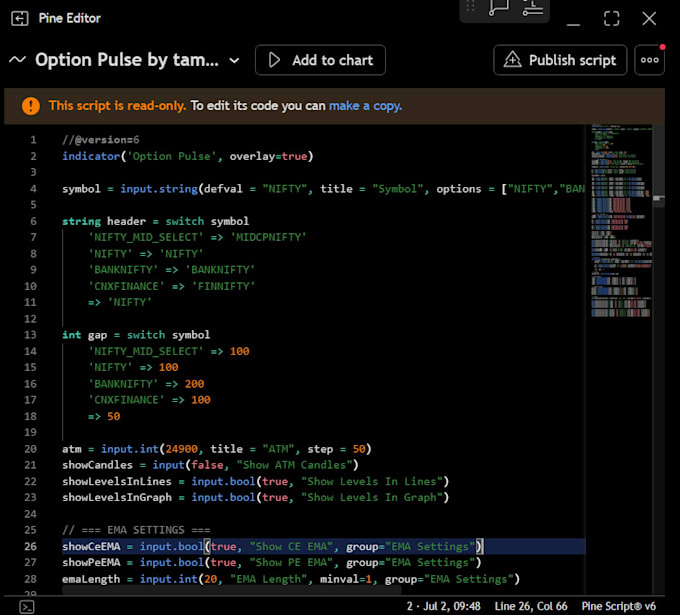Image resolution: width=680 pixels, height=615 pixels.
Task: Open the three-dot more options menu
Action: [x=649, y=60]
